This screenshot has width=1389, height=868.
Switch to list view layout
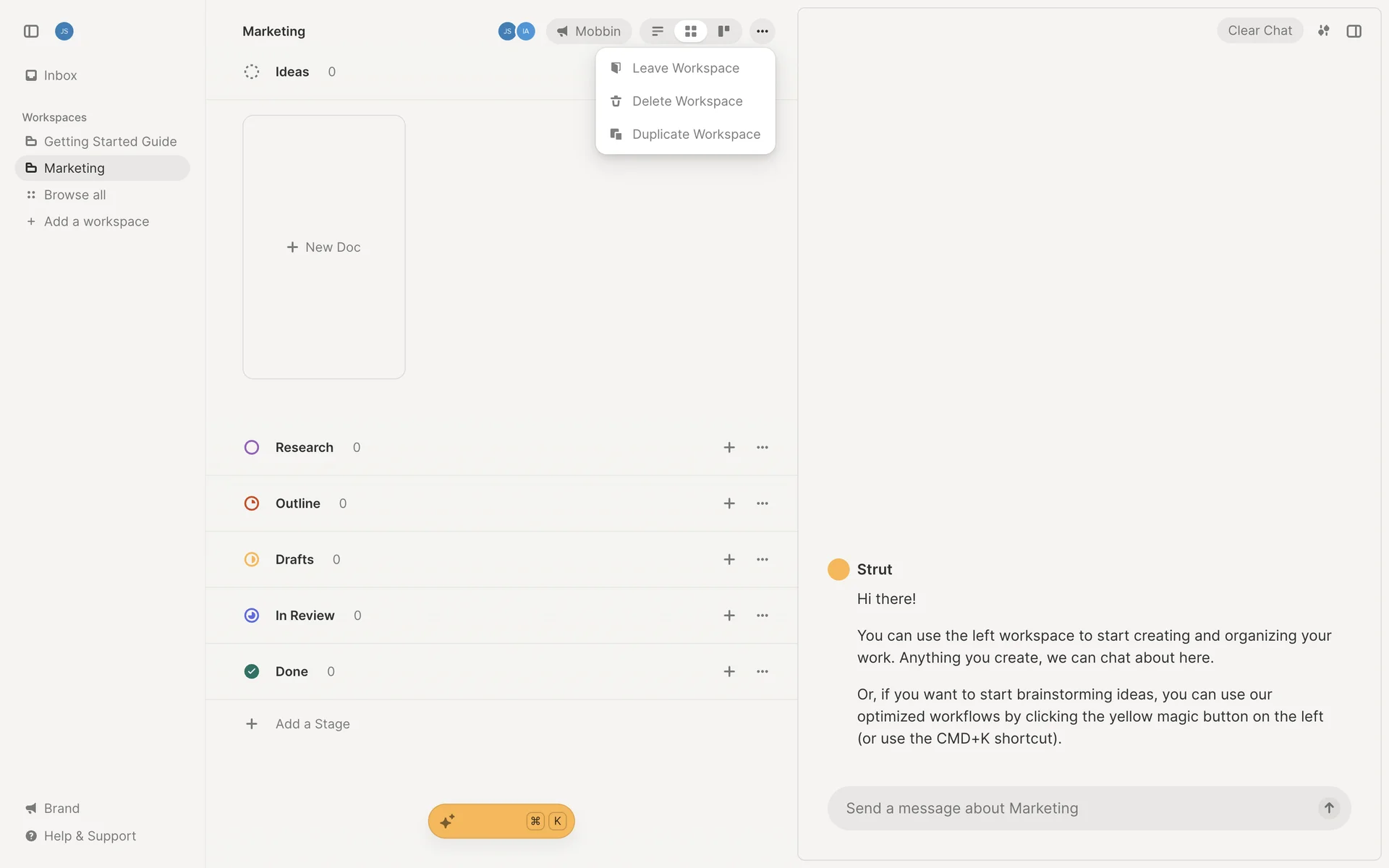point(657,31)
